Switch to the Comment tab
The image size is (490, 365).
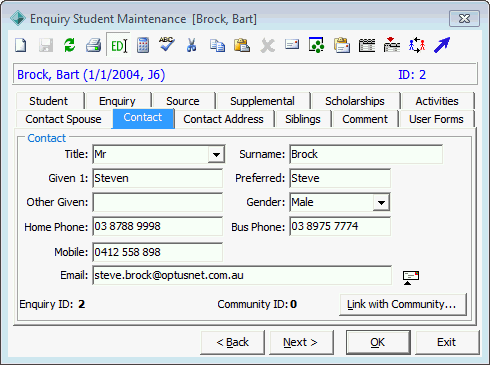click(365, 119)
